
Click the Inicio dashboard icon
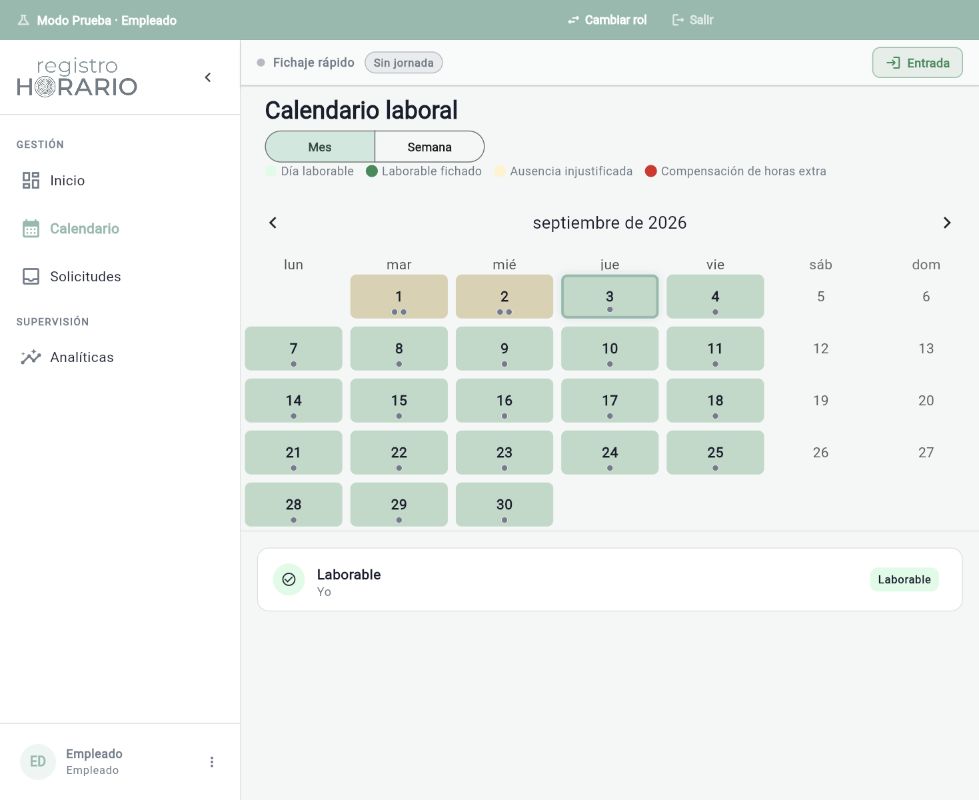31,180
